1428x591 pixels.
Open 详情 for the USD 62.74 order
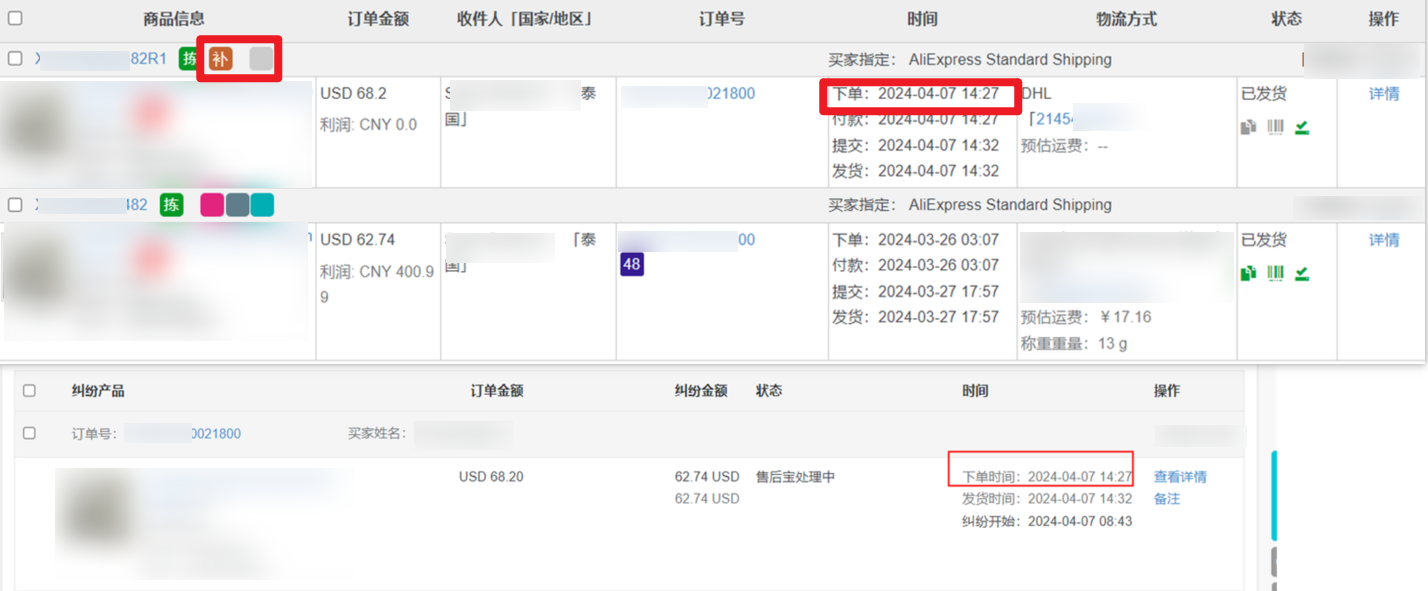(1384, 240)
